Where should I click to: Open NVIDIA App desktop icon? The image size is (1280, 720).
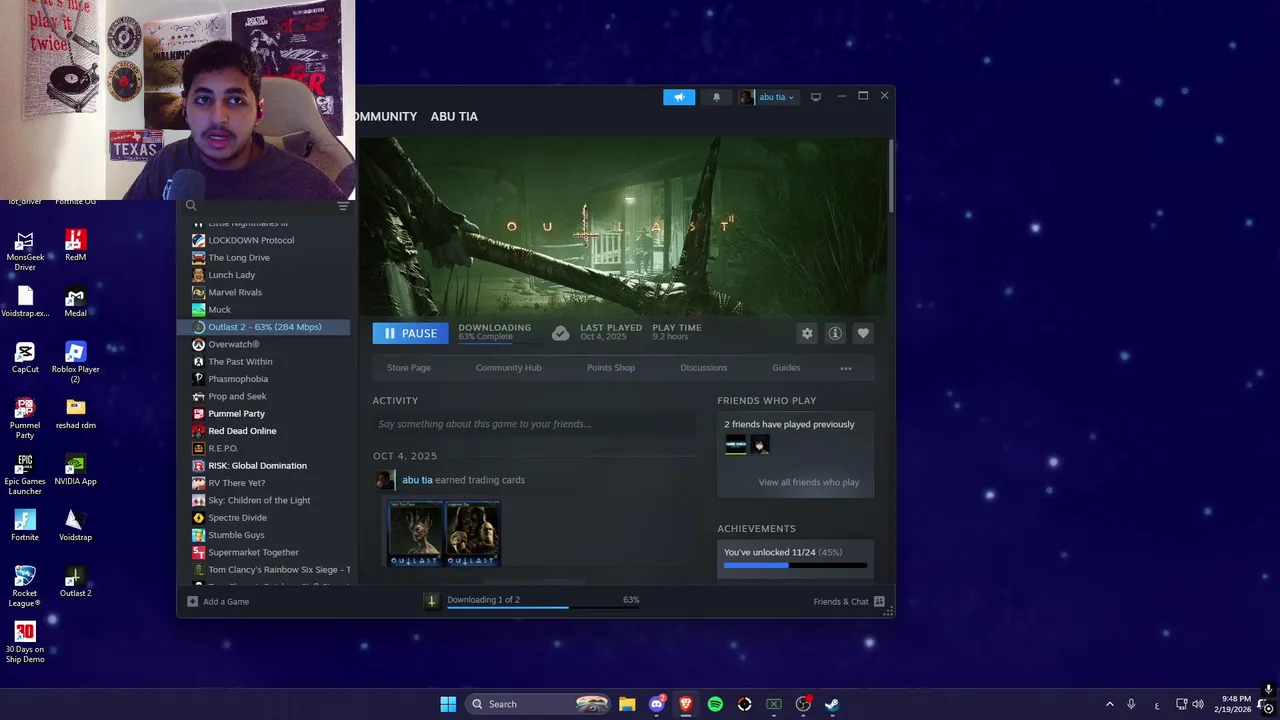pos(76,469)
